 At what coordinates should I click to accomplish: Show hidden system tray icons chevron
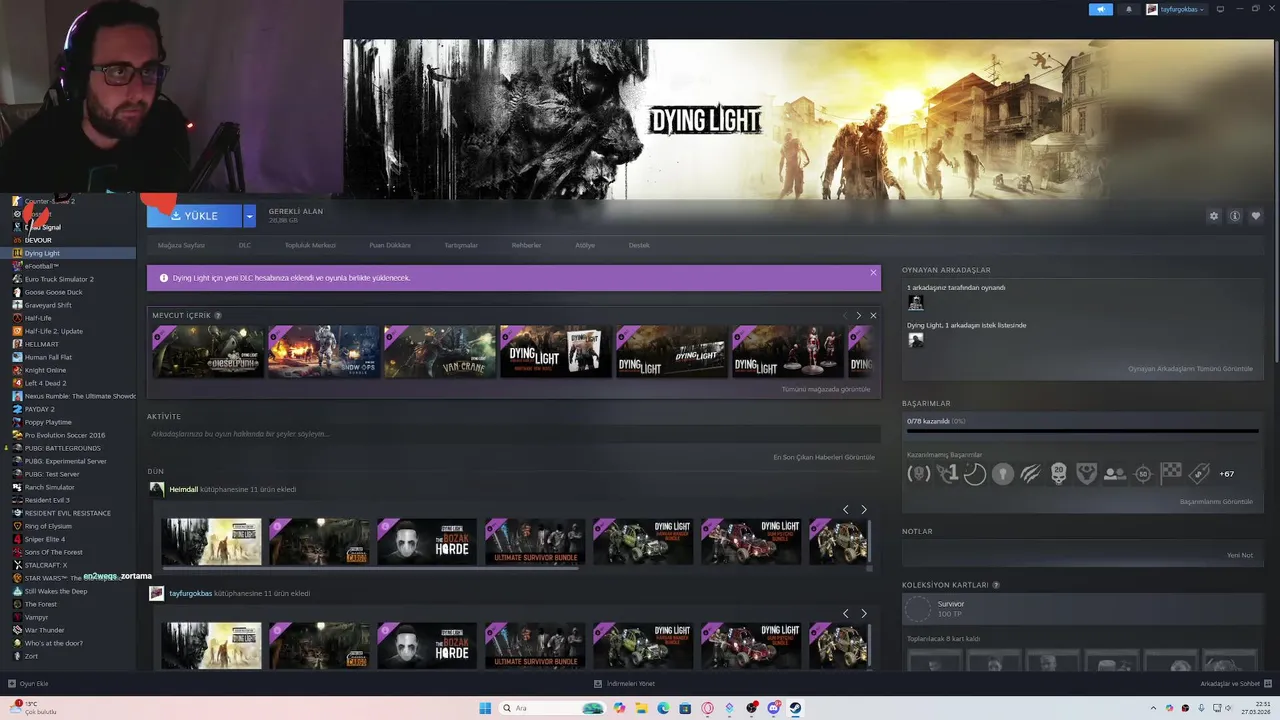[x=1153, y=708]
